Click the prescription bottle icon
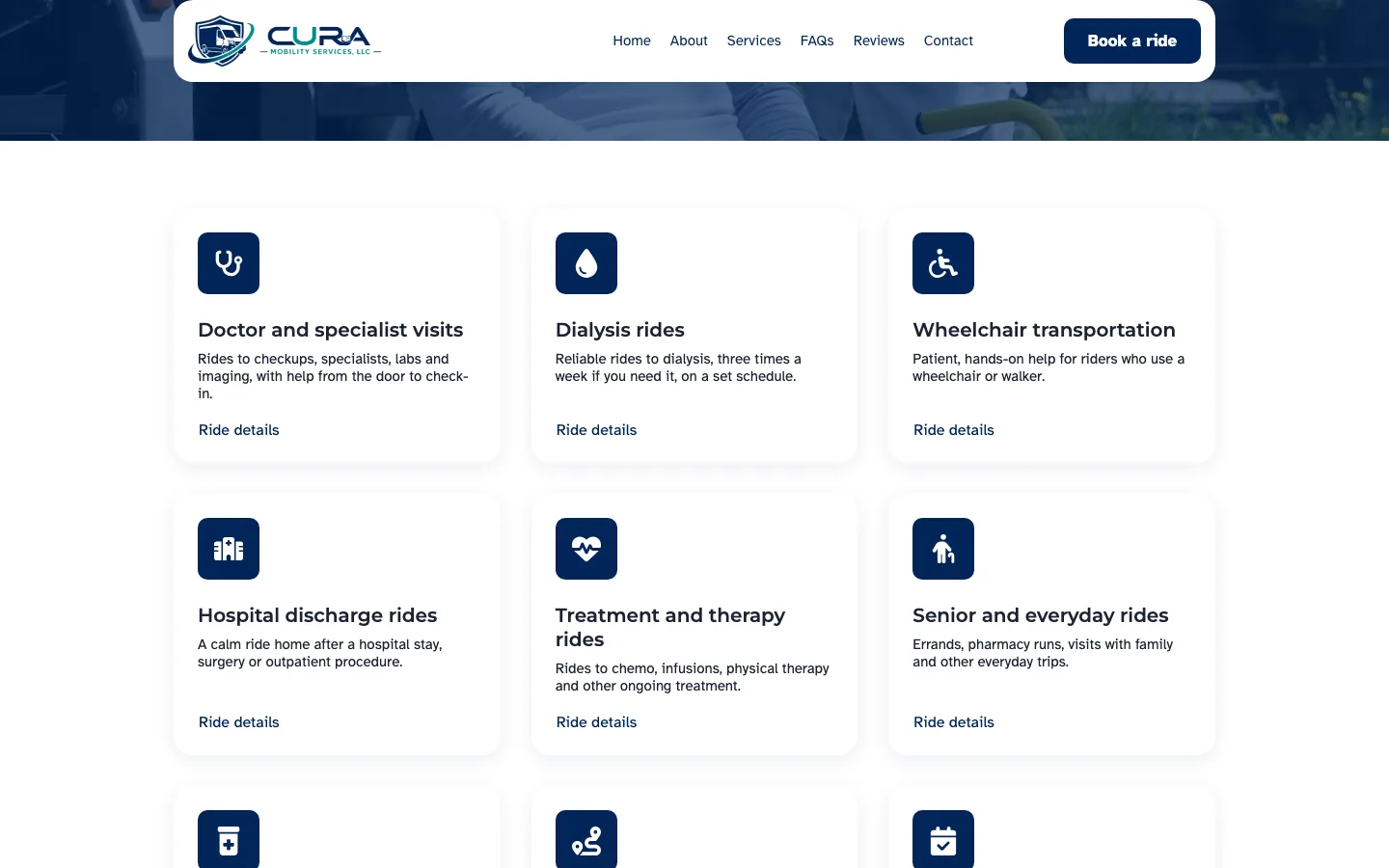The image size is (1389, 868). coord(229,839)
